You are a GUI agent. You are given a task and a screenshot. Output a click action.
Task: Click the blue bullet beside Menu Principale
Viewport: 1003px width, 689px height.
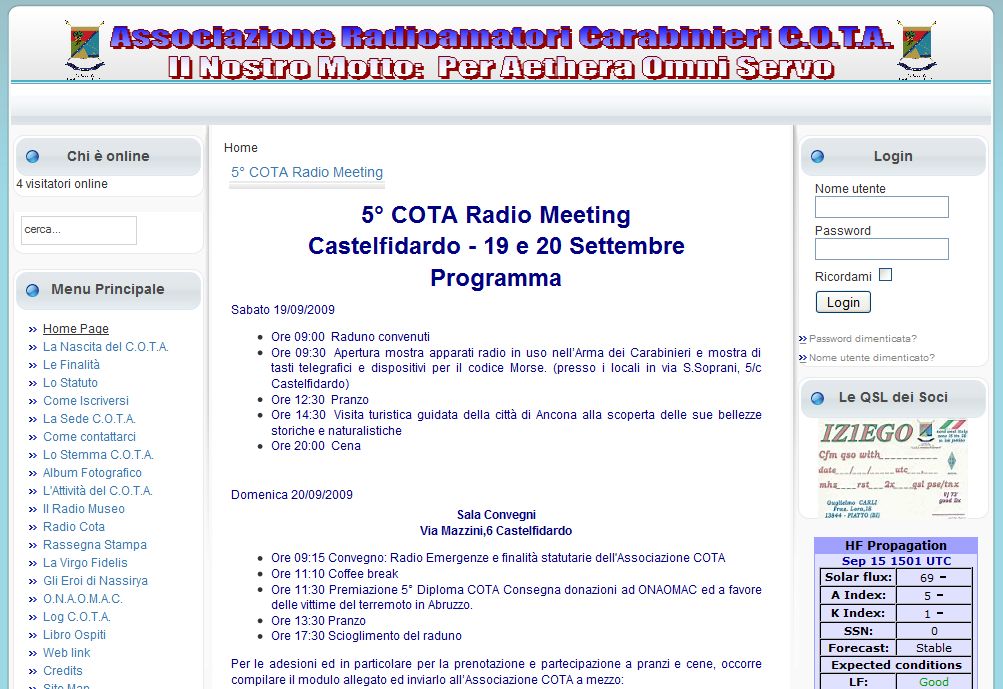pos(32,290)
